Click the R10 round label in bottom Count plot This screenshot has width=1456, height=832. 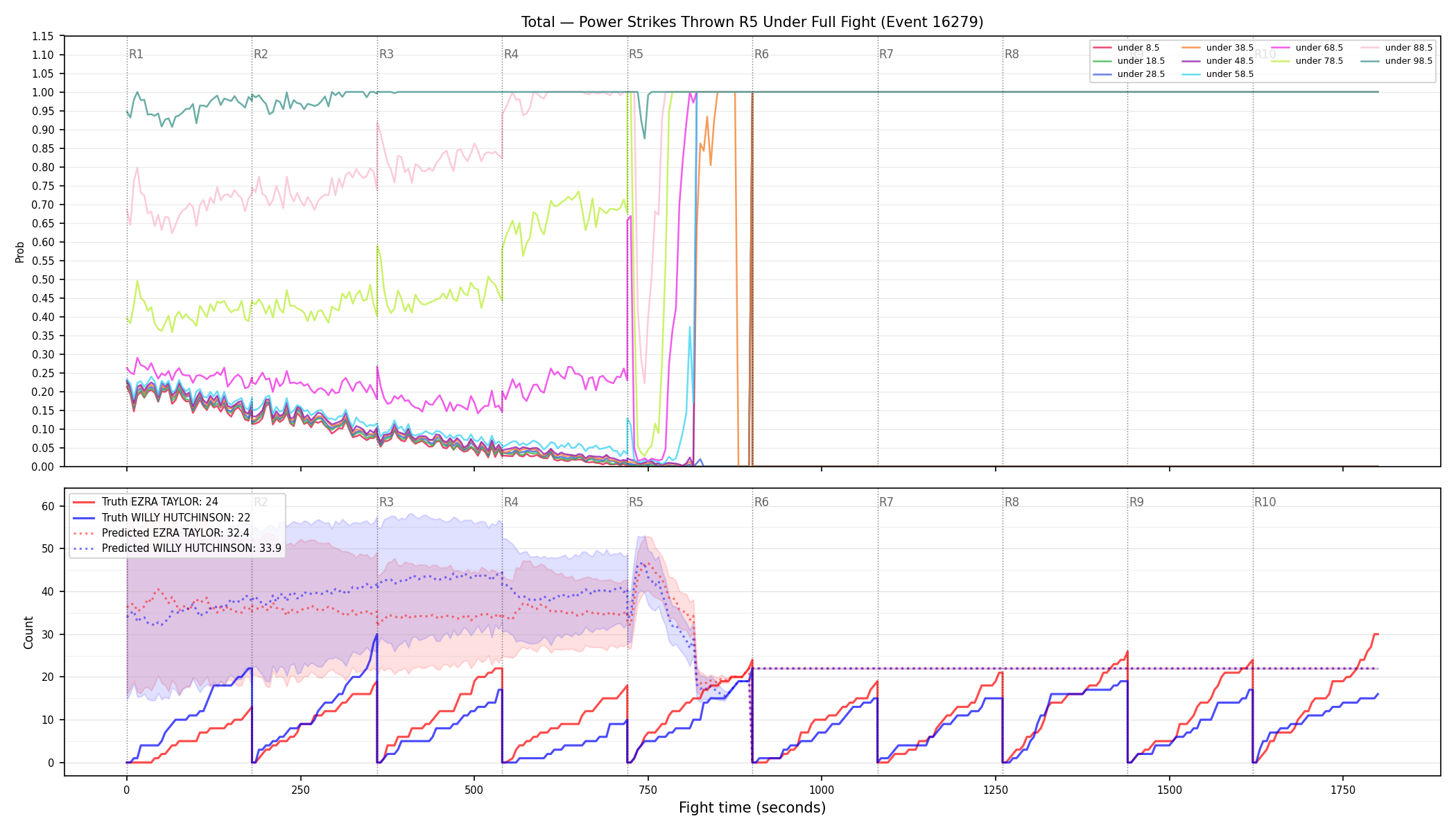point(1265,502)
